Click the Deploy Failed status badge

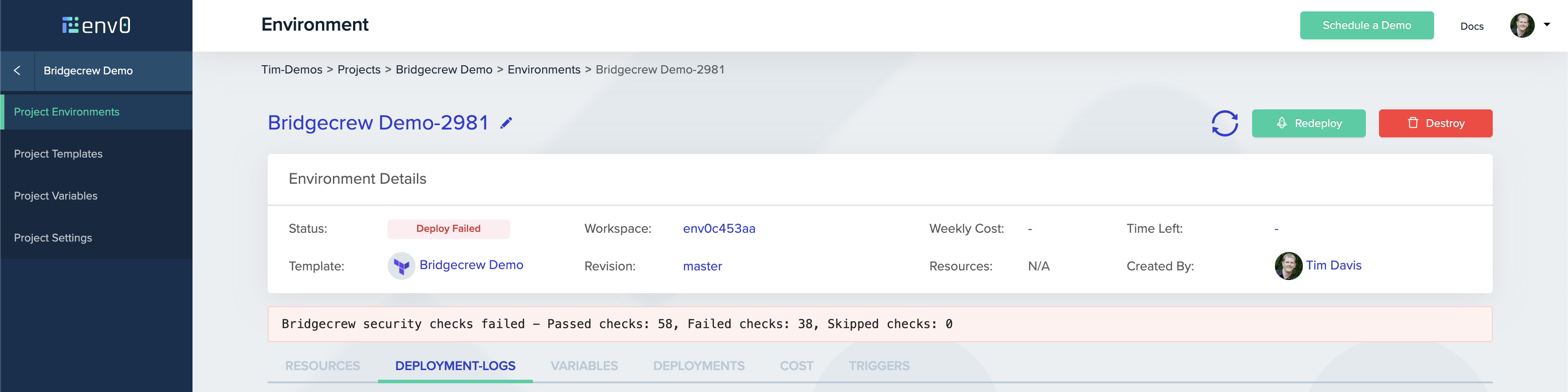[448, 229]
